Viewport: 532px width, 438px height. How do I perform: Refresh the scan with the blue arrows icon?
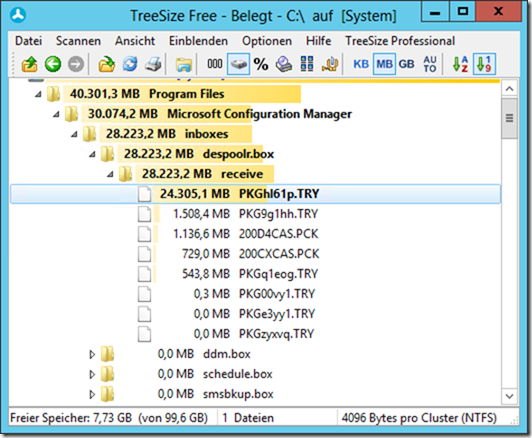[130, 64]
